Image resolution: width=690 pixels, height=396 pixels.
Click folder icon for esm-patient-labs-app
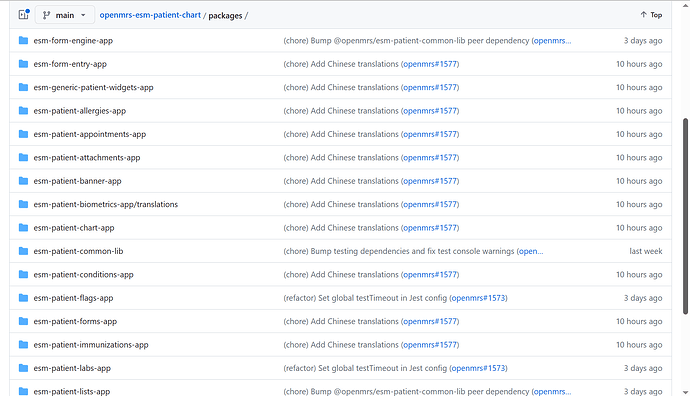[x=23, y=368]
